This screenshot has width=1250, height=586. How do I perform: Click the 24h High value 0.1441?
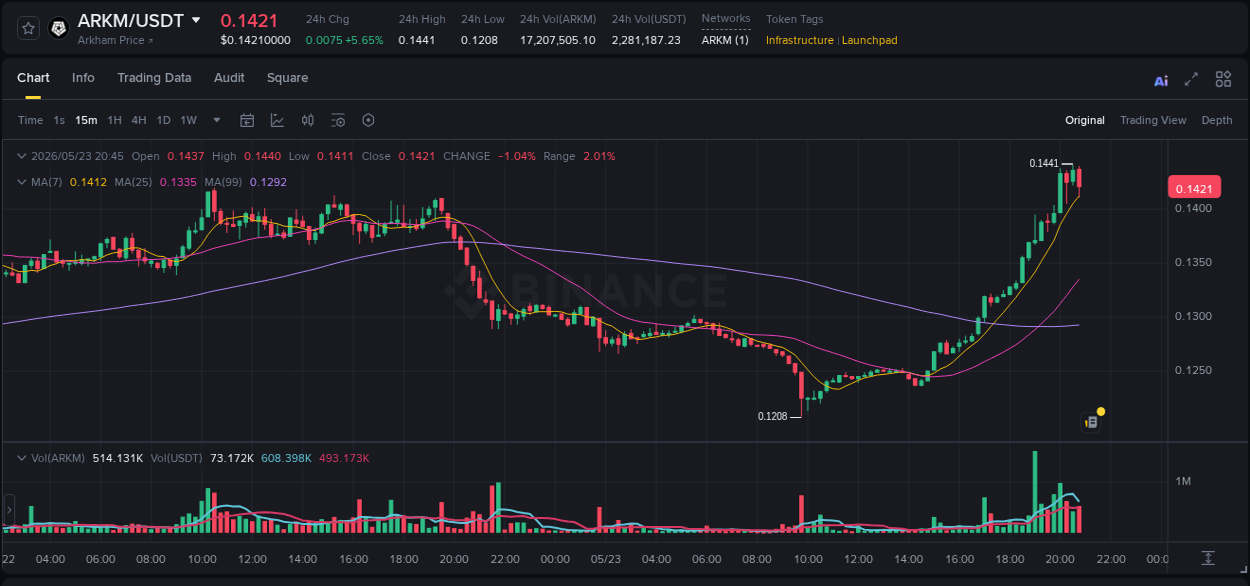coord(416,40)
